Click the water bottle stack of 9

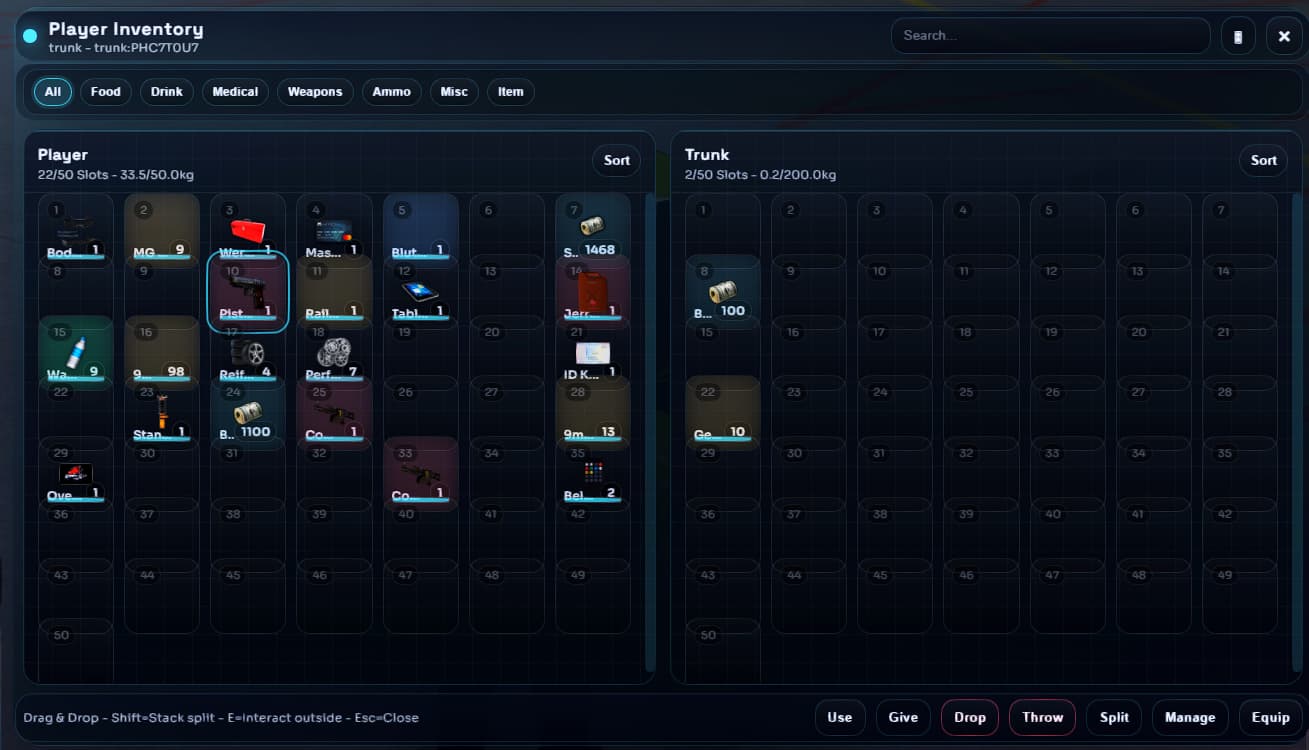click(76, 352)
